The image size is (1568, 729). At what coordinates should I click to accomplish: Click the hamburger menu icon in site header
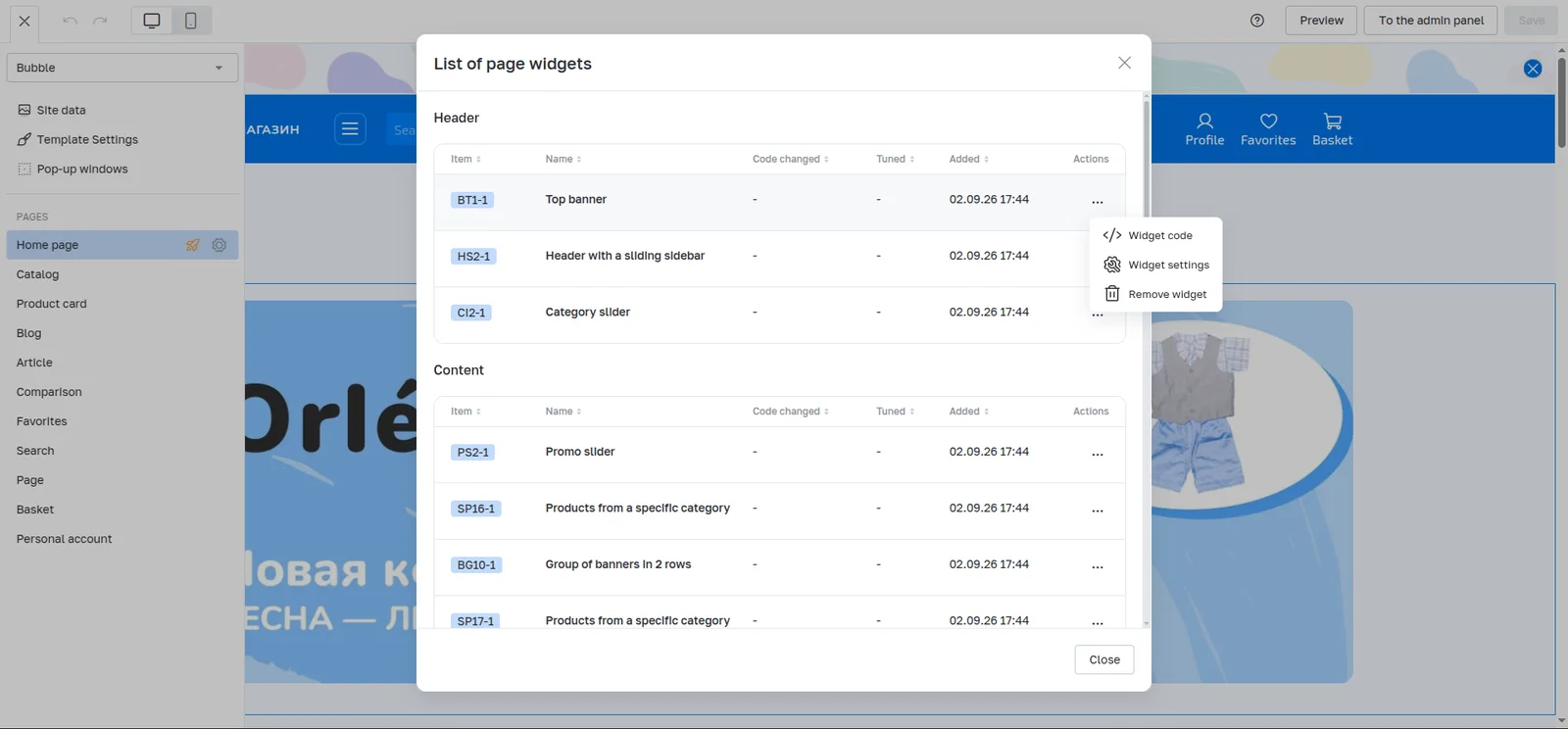[350, 129]
